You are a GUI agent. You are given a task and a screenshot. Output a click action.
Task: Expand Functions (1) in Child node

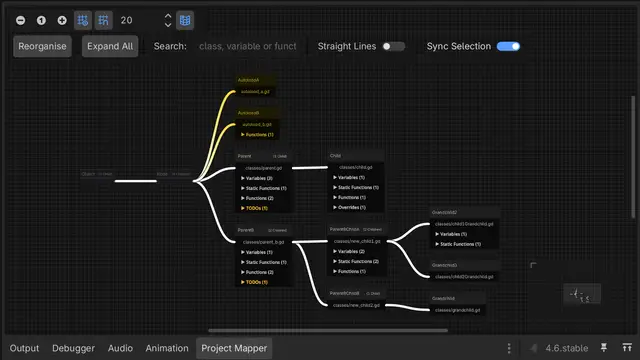[350, 197]
